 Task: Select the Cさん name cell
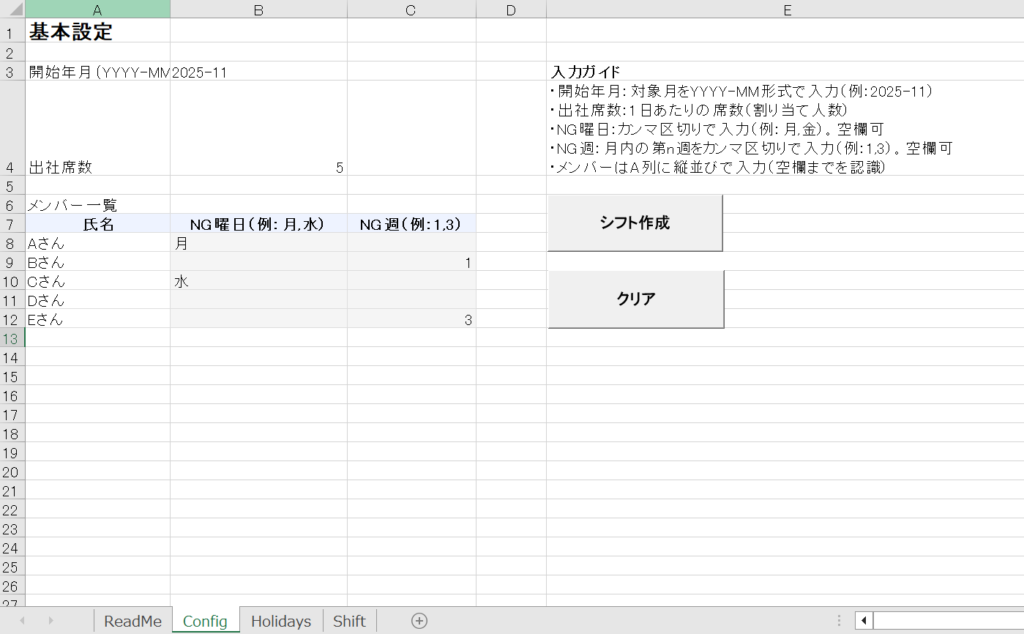tap(97, 281)
